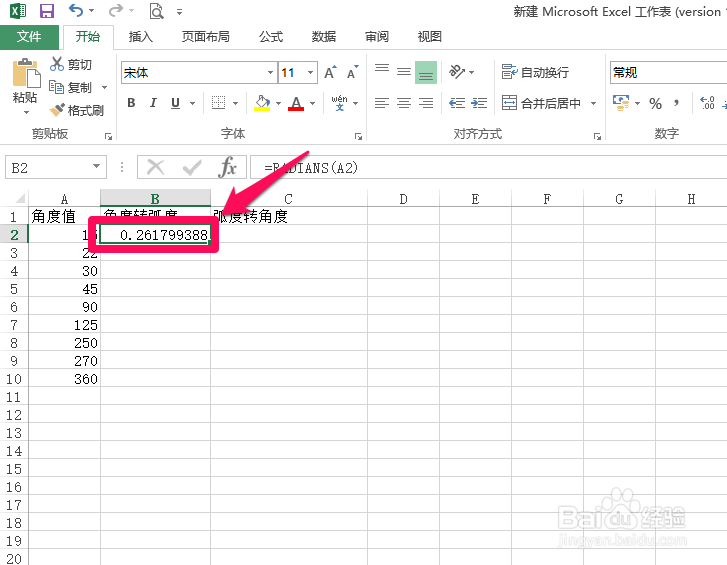Click the increase indent icon
The image size is (727, 565).
pos(479,103)
